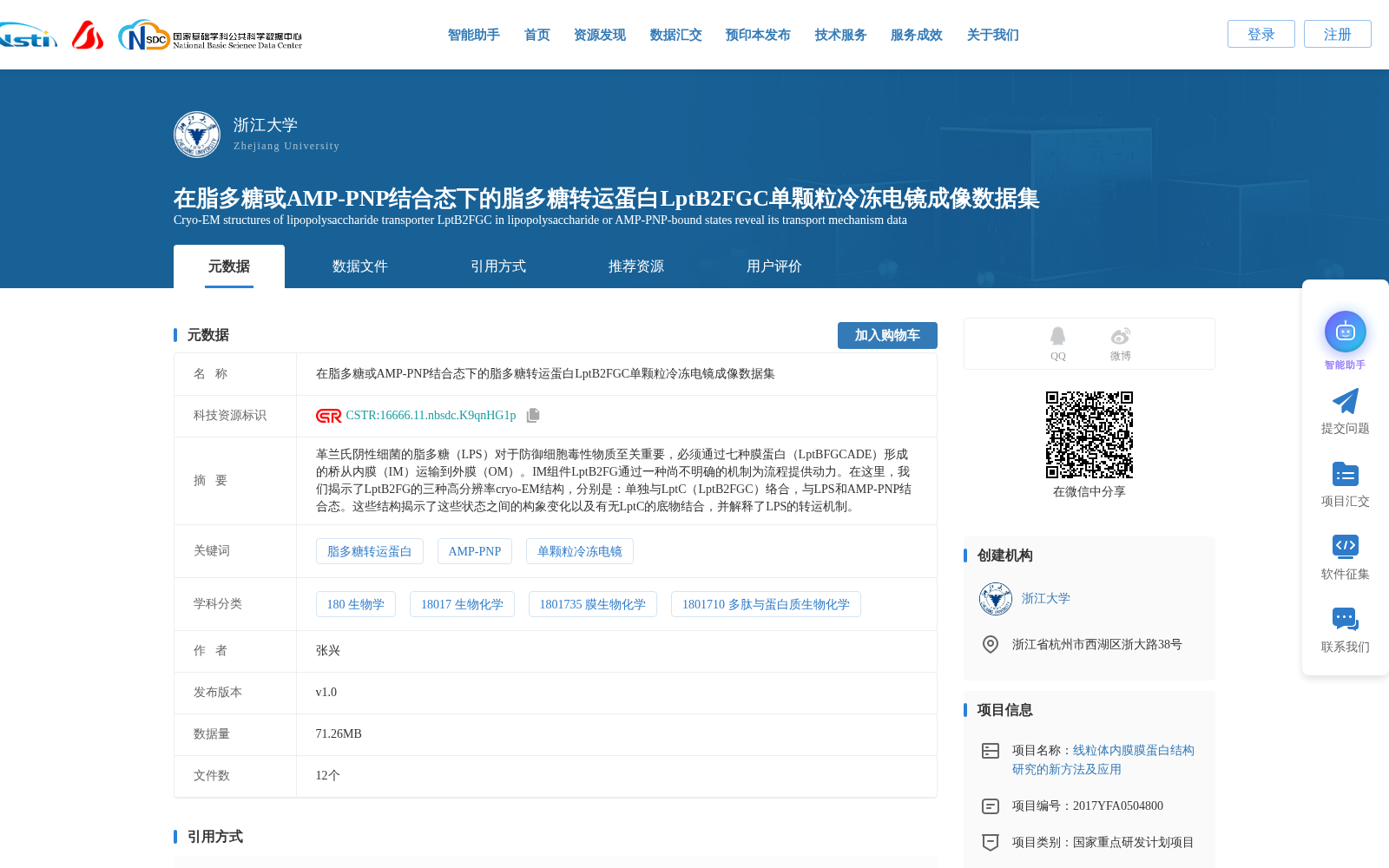Open the 智能助手 robot icon in sidebar
The height and width of the screenshot is (868, 1389).
pos(1345,332)
